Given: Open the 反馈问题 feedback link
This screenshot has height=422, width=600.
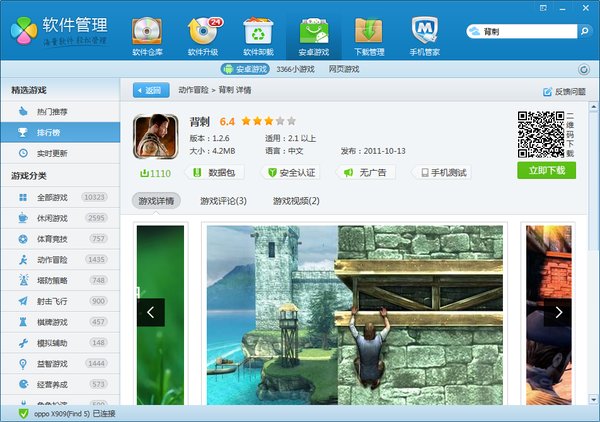Looking at the screenshot, I should click(x=566, y=91).
